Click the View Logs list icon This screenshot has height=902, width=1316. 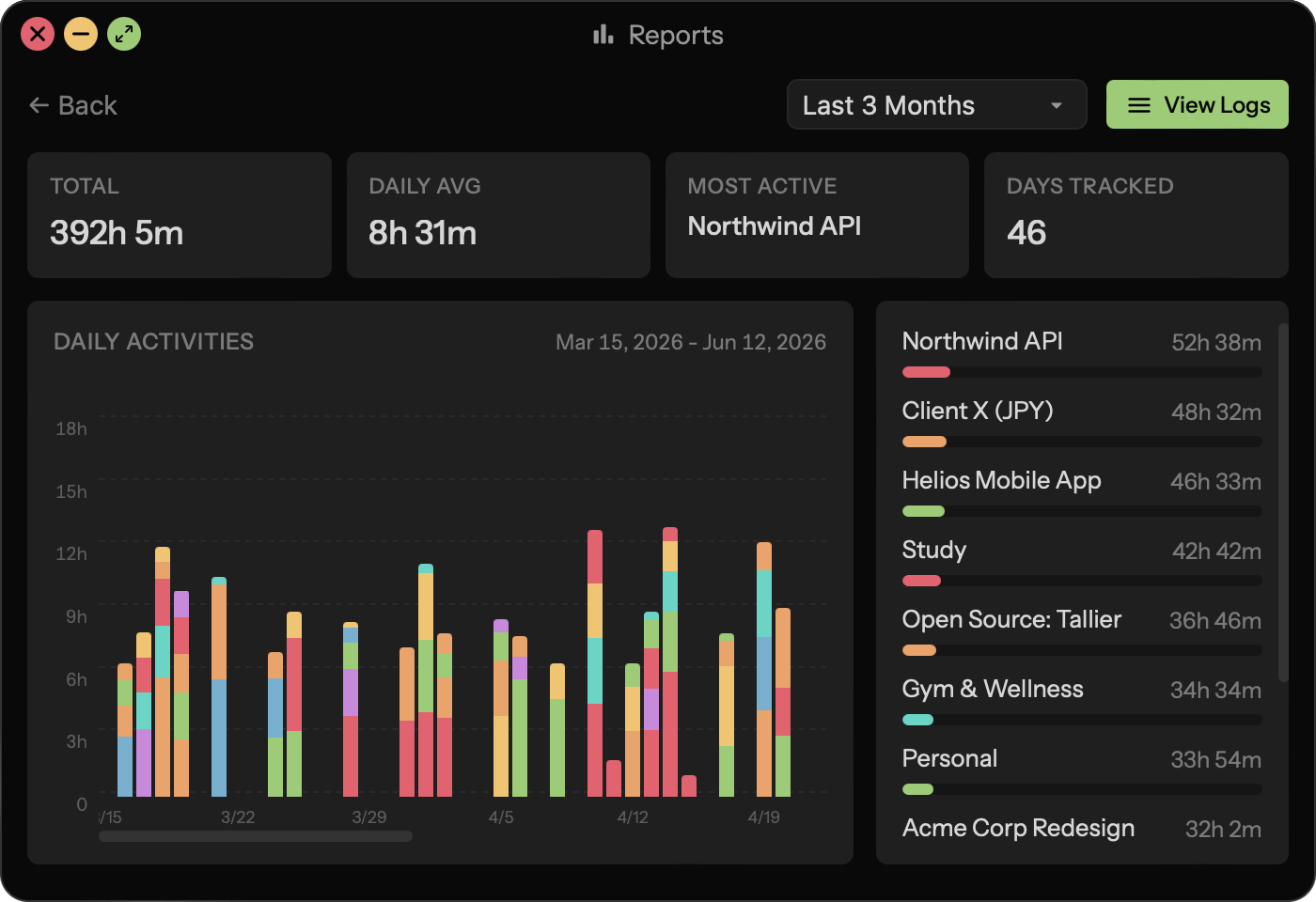[1139, 105]
